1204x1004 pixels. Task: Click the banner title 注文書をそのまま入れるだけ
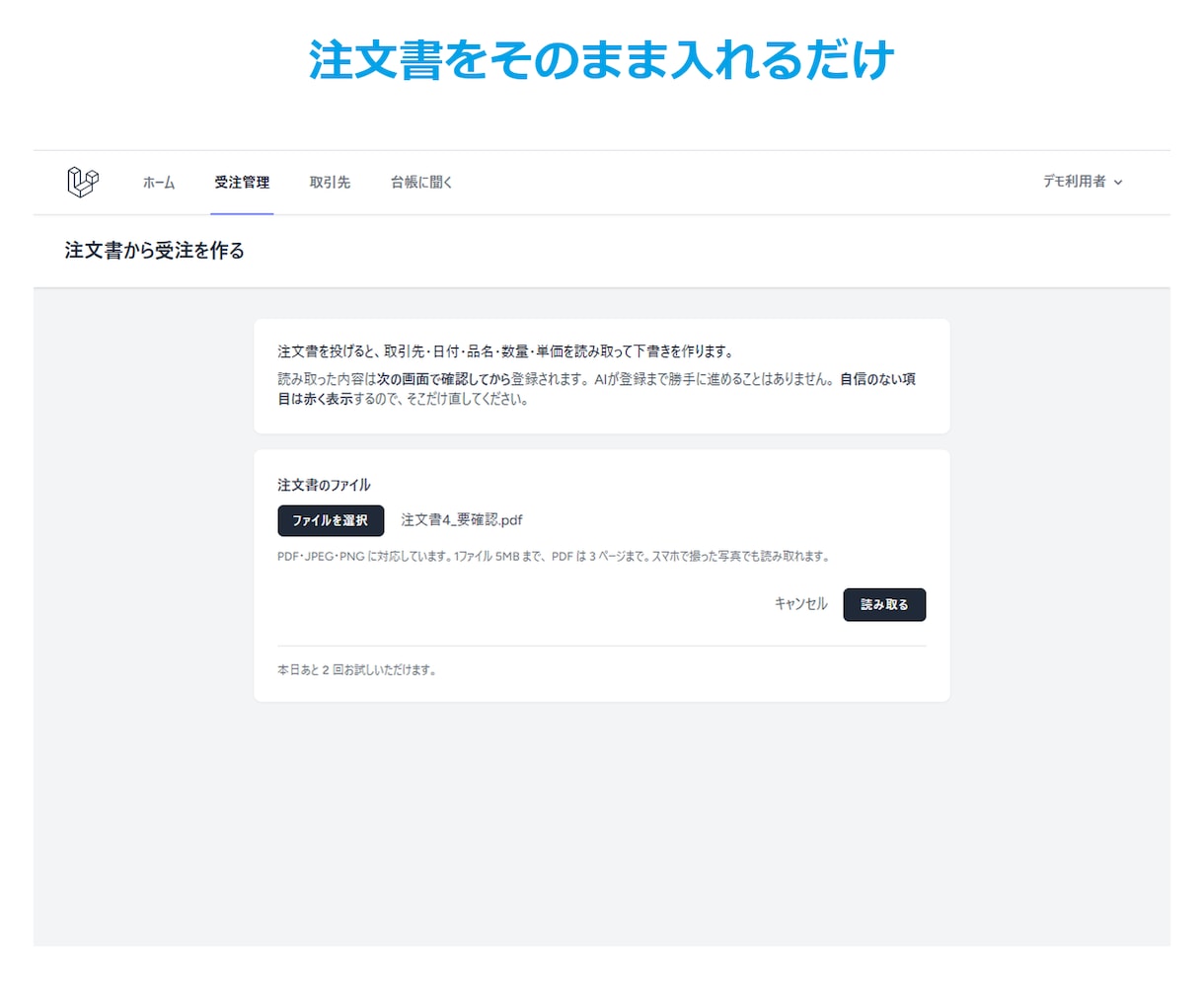tap(601, 59)
